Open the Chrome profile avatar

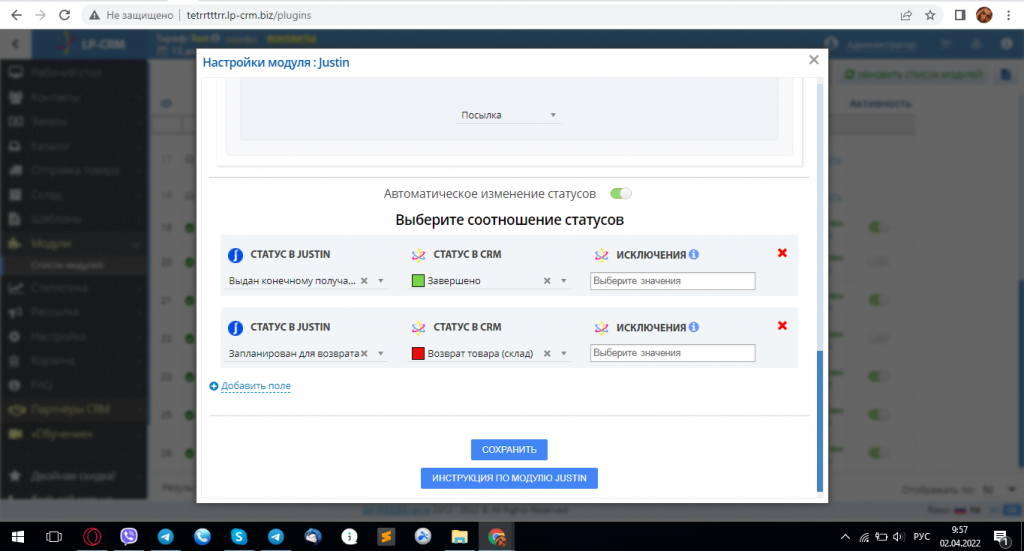(x=984, y=15)
